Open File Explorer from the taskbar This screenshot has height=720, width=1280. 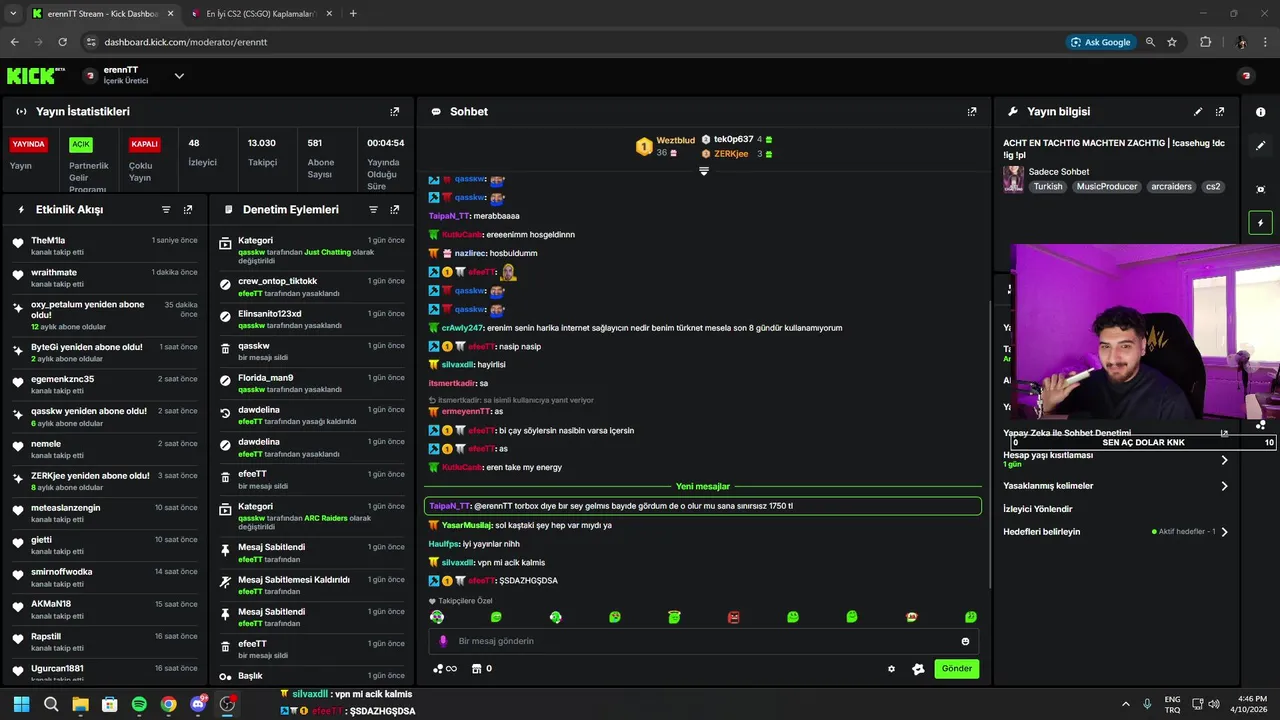[80, 704]
